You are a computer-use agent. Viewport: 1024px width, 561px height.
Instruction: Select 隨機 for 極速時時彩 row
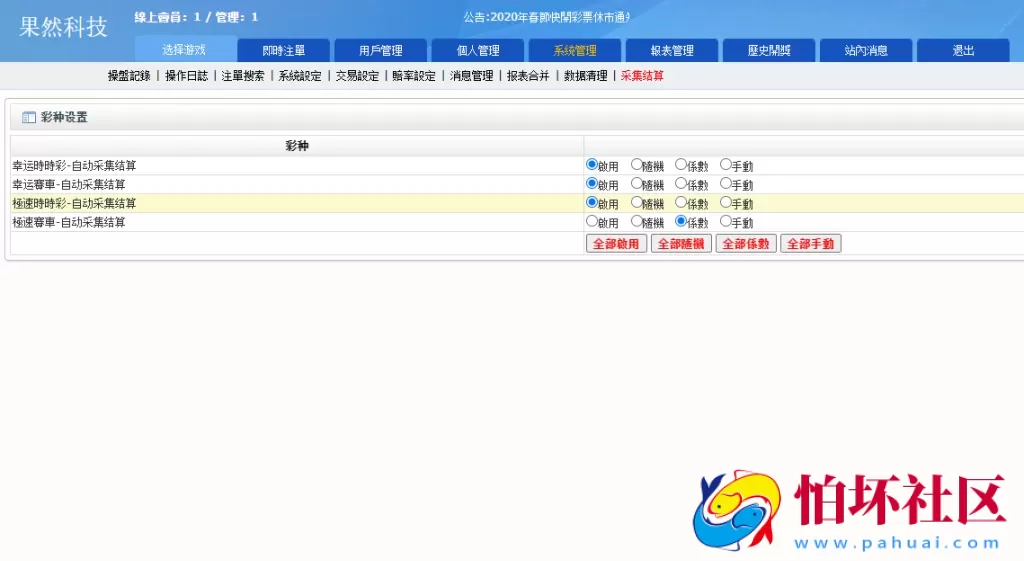tap(637, 202)
